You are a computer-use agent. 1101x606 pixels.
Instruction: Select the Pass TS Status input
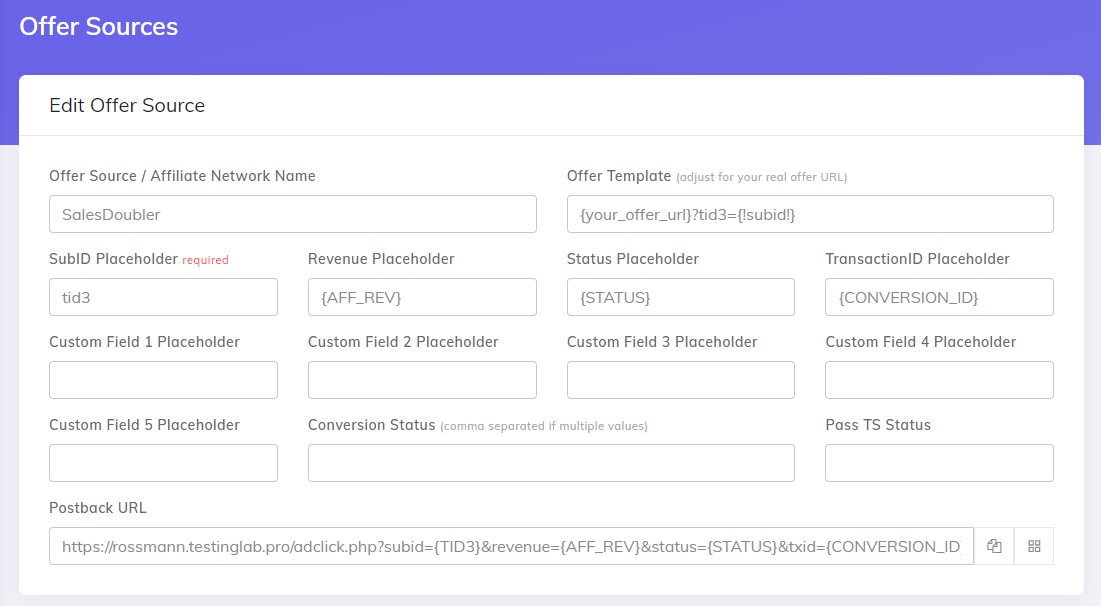coord(940,463)
